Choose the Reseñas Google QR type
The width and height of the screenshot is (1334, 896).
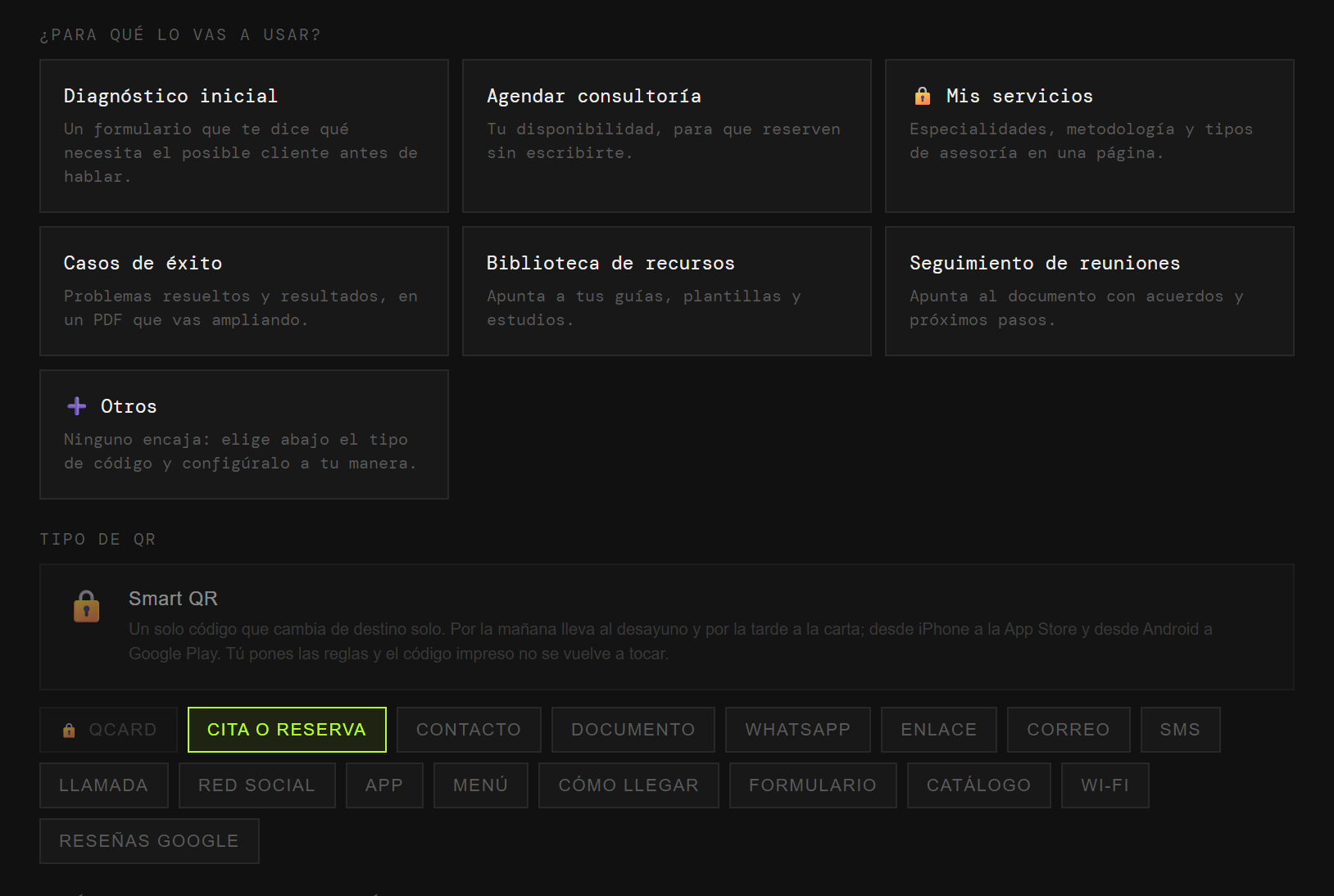click(149, 841)
